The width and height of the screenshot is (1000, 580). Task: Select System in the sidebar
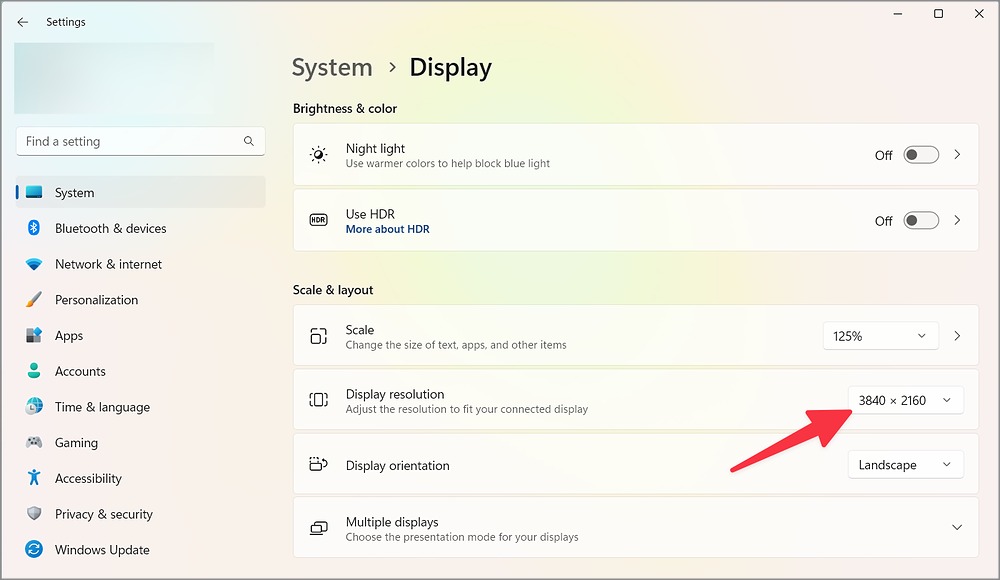coord(140,192)
